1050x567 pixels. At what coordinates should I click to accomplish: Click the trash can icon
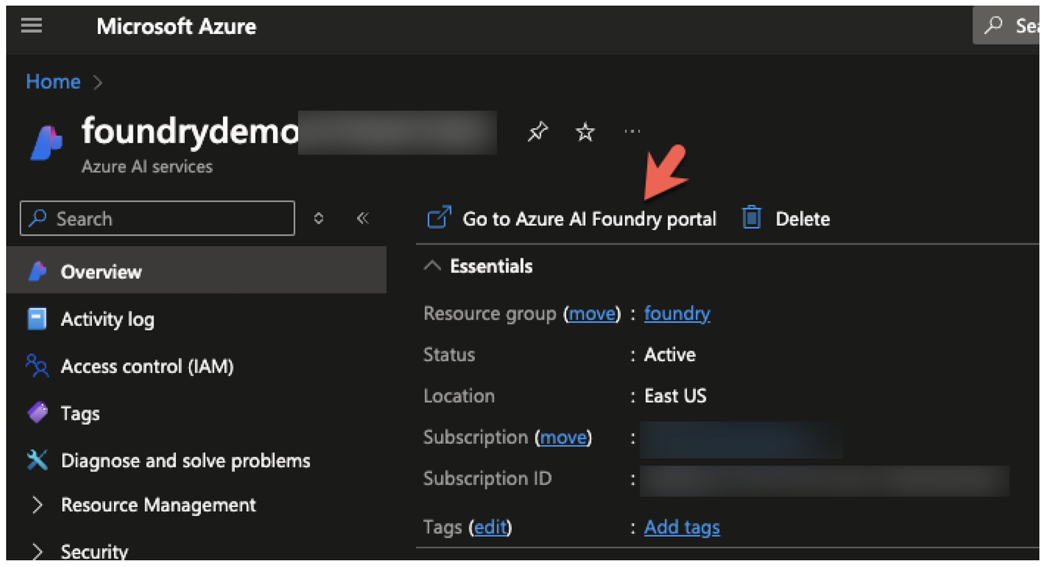751,218
